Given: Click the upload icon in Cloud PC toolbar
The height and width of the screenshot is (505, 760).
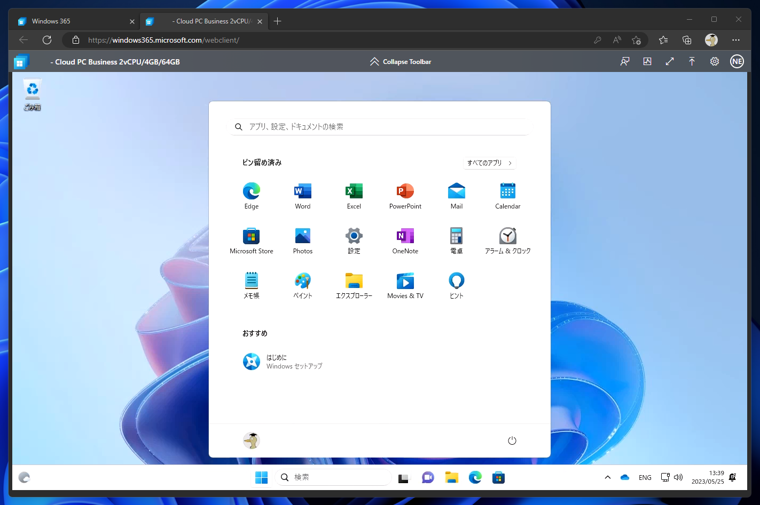Looking at the screenshot, I should point(692,62).
